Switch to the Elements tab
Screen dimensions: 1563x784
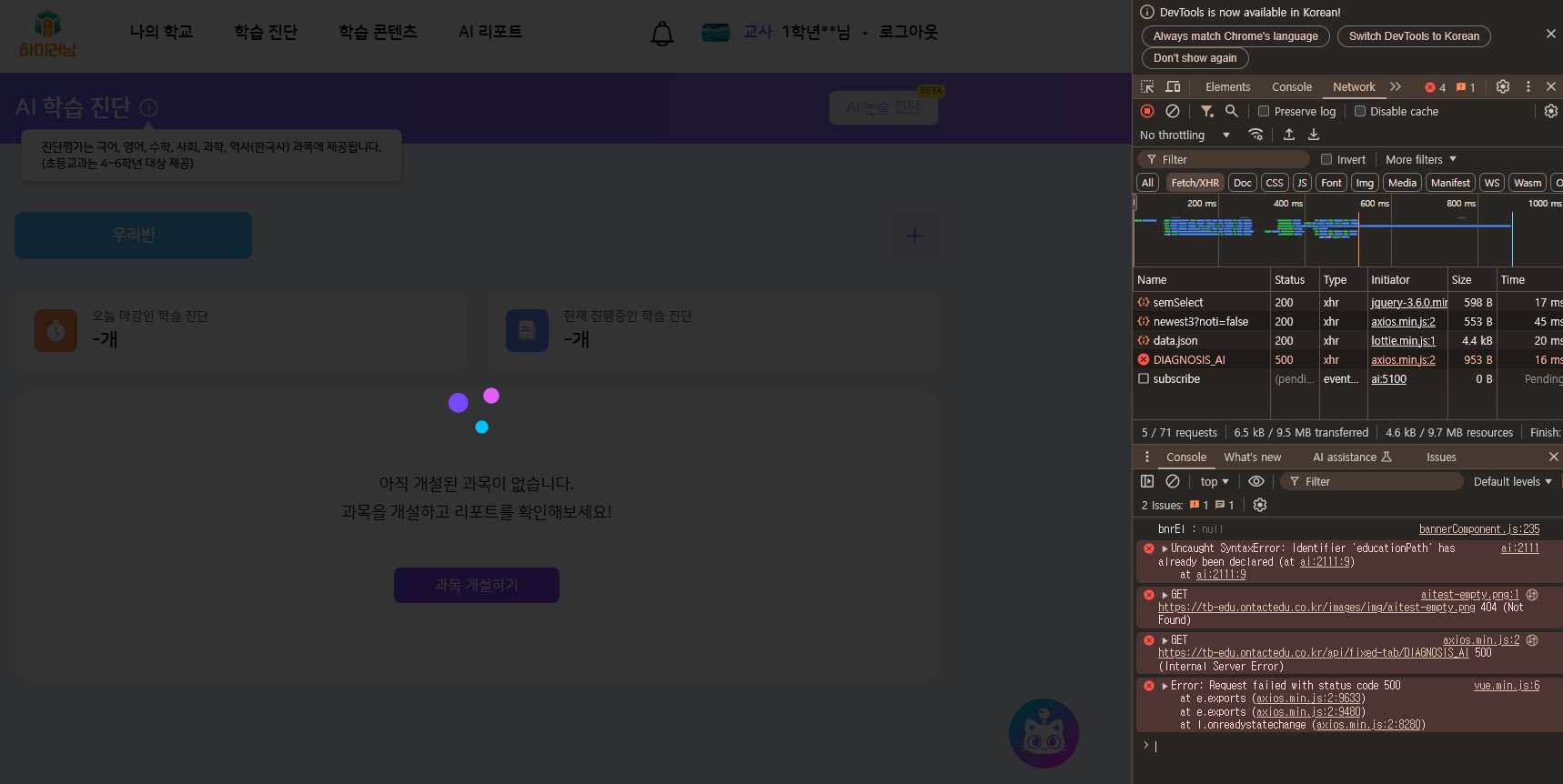pyautogui.click(x=1227, y=86)
